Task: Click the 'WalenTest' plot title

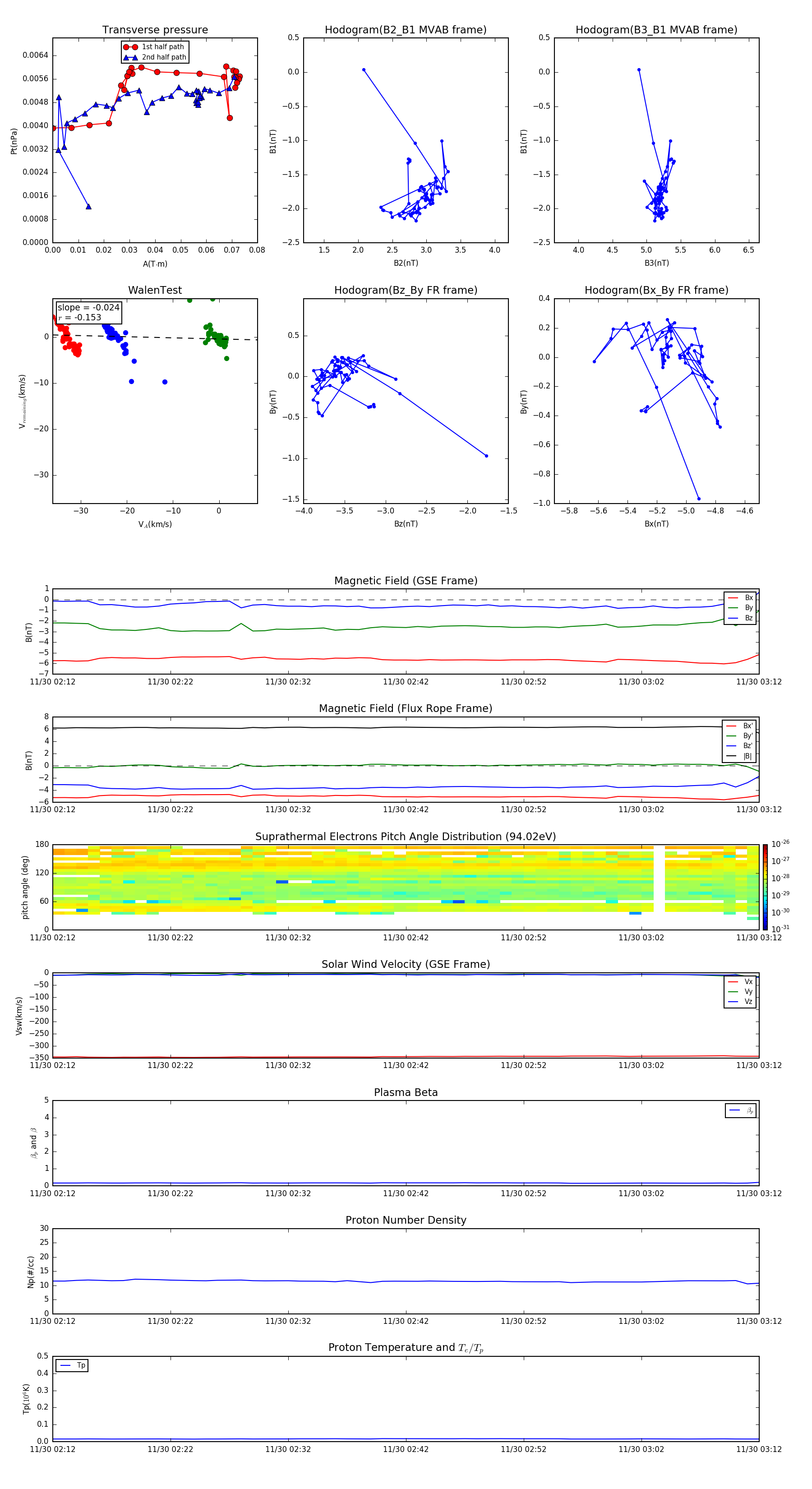Action: [155, 290]
